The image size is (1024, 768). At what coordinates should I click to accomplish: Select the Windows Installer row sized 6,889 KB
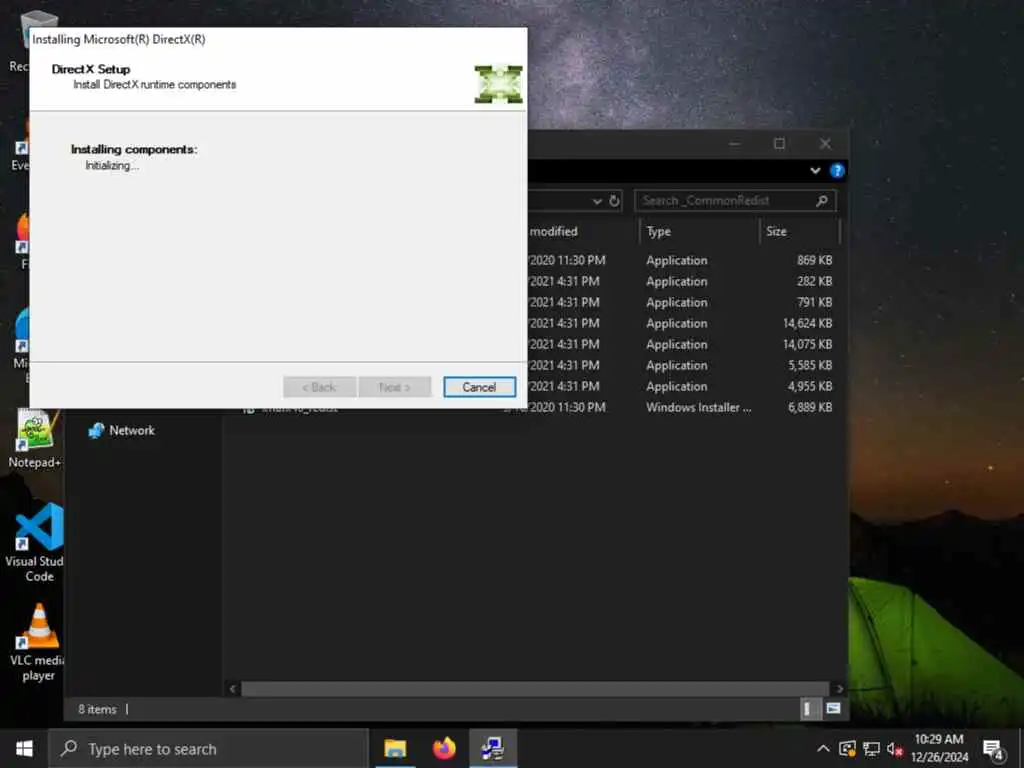point(539,408)
